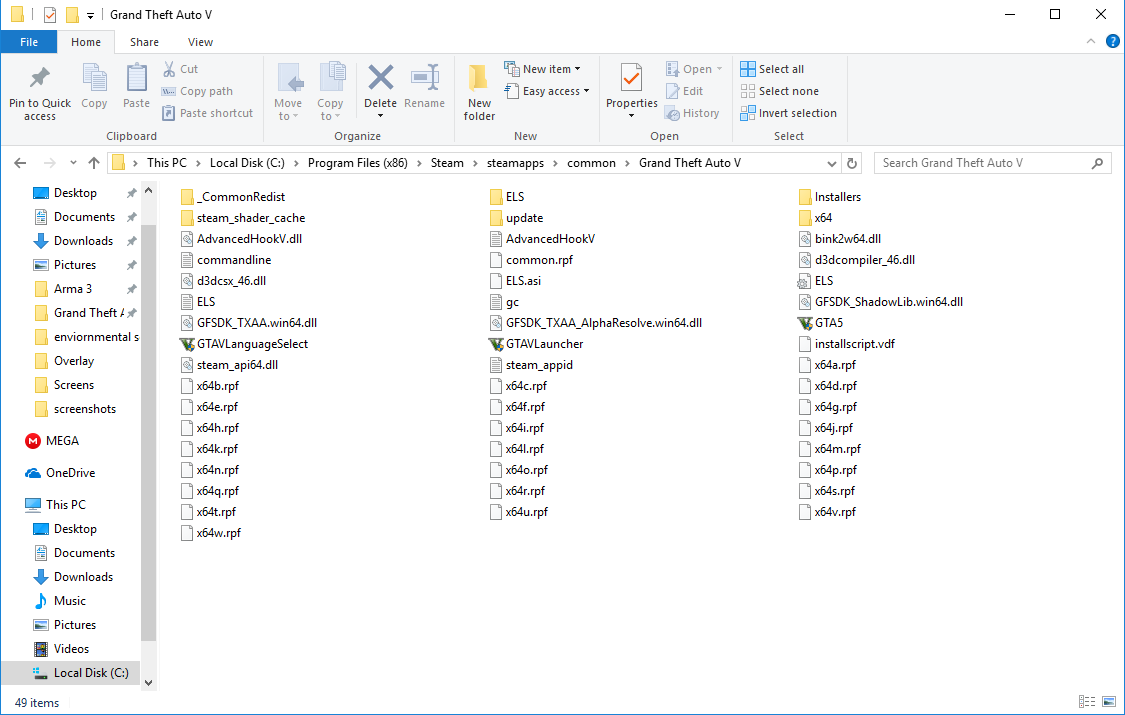Image resolution: width=1125 pixels, height=715 pixels.
Task: Open OneDrive in navigation pane
Action: 60,473
